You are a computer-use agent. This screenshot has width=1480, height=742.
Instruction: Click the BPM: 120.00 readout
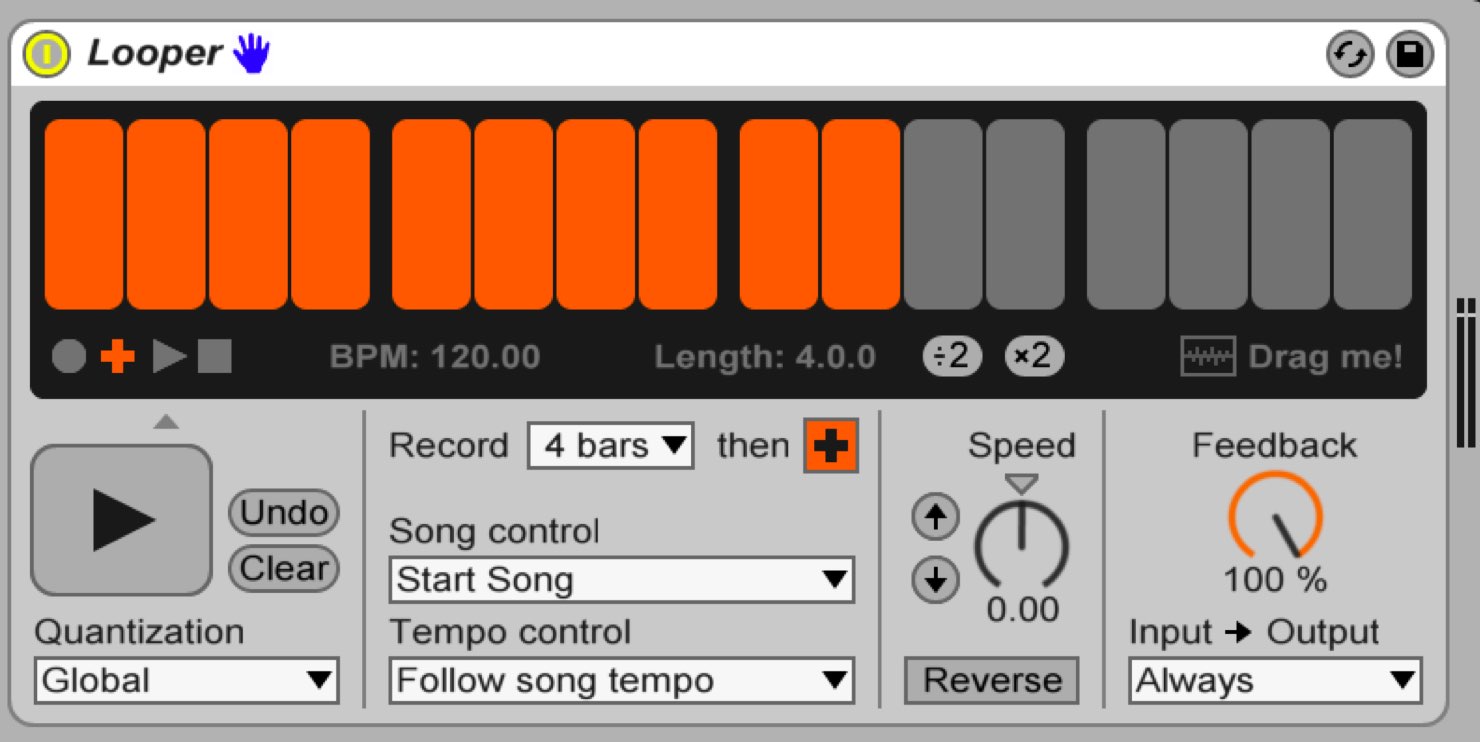pos(435,357)
